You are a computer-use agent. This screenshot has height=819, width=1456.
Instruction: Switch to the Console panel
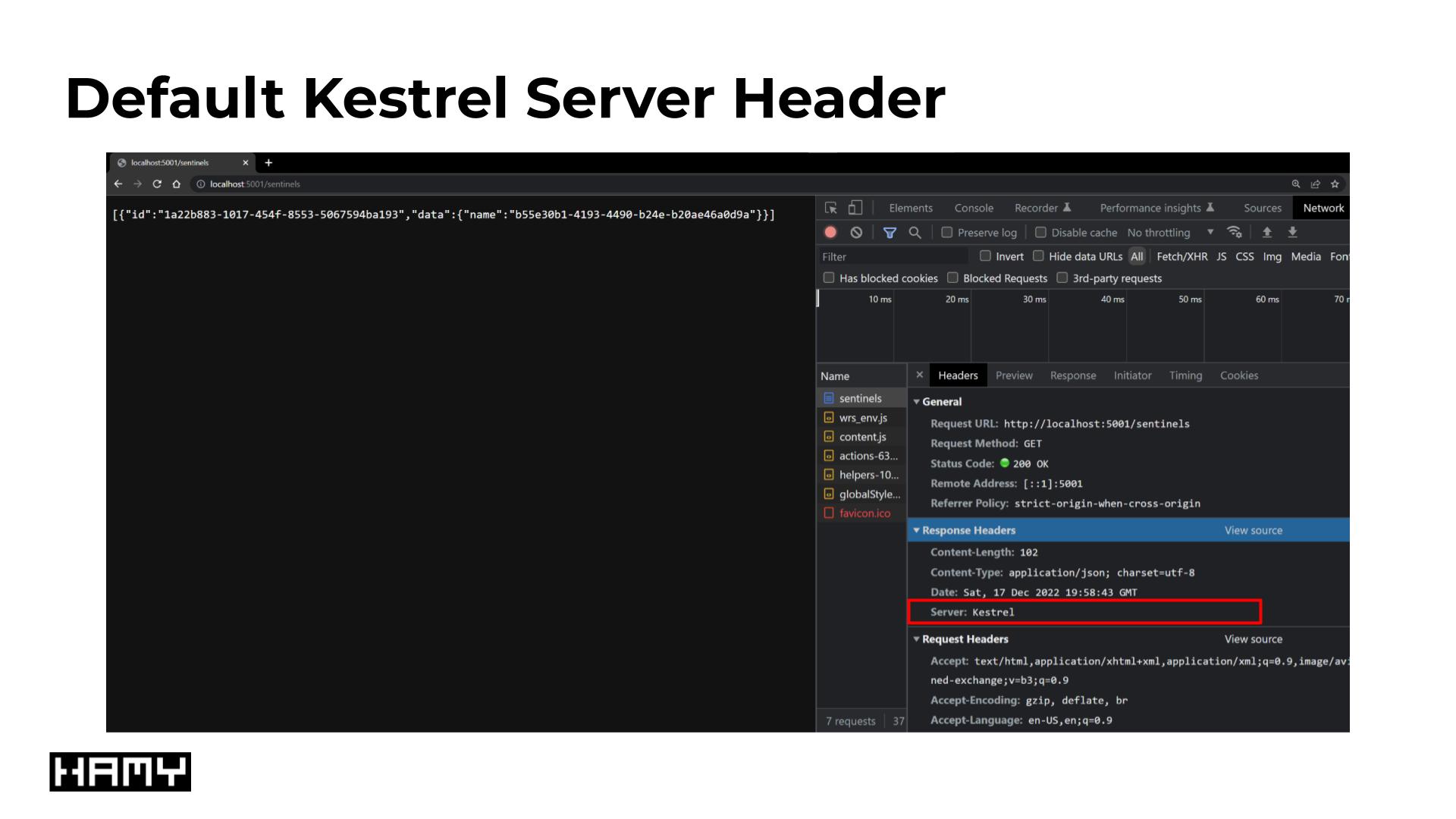[974, 208]
